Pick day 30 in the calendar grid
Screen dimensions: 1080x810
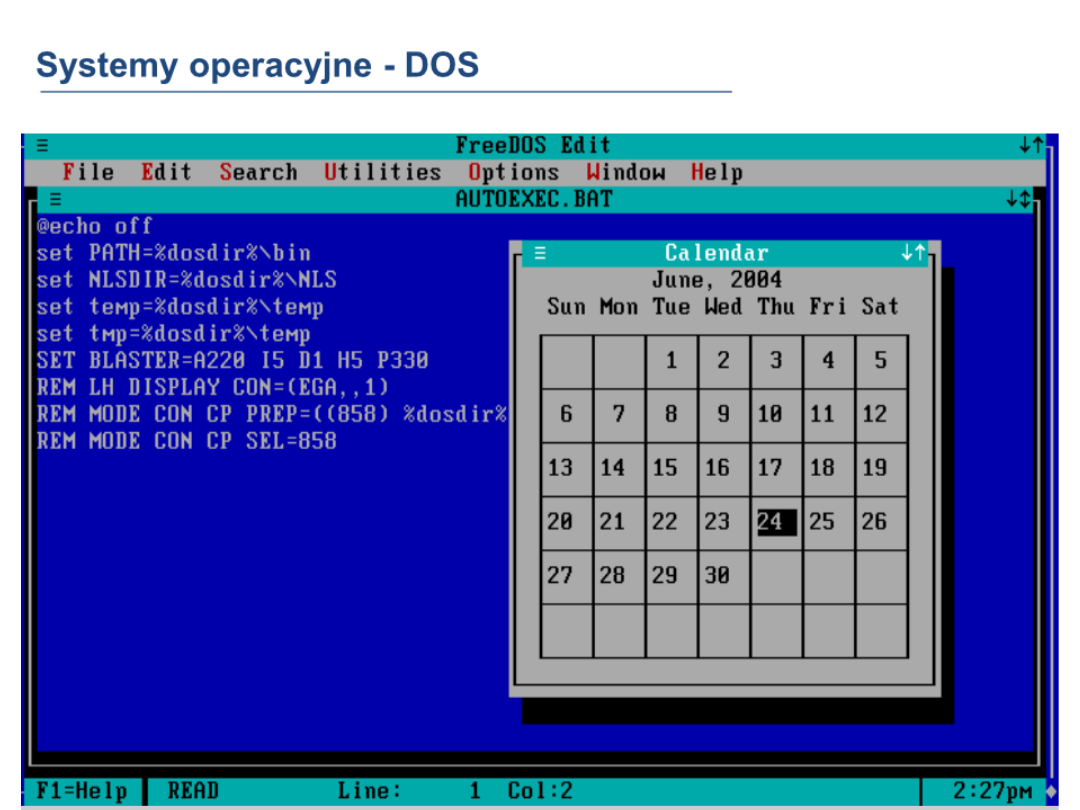(717, 576)
